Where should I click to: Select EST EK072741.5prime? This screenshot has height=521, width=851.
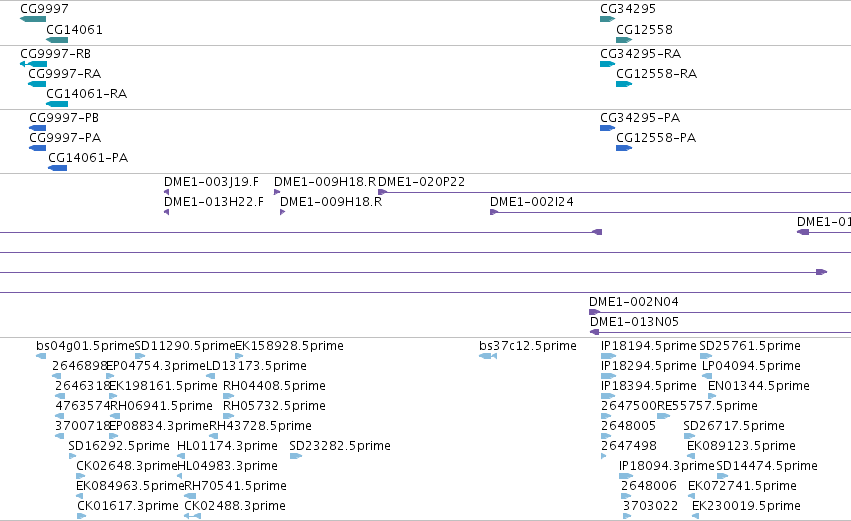(742, 486)
